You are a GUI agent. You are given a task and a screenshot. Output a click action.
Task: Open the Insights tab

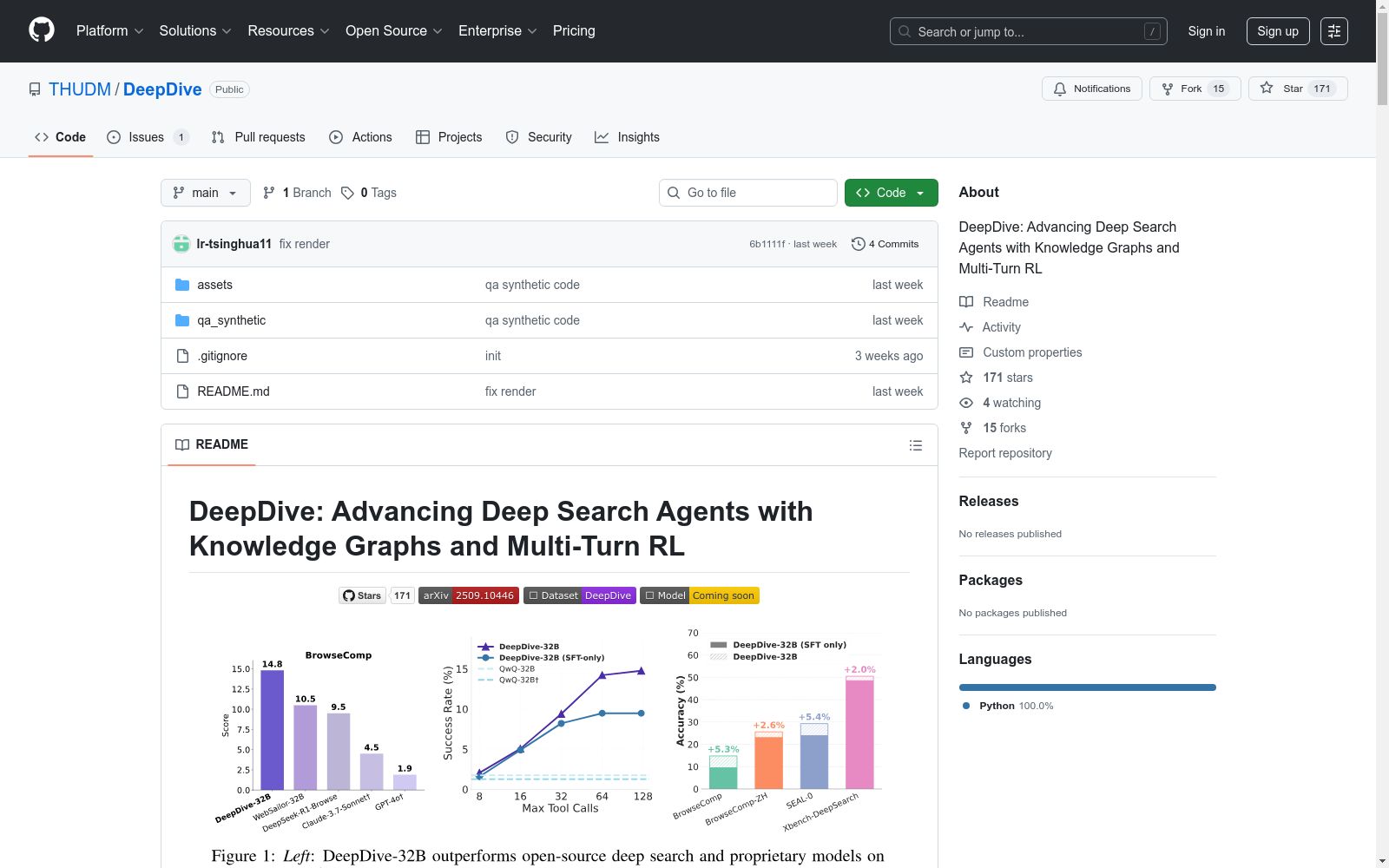tap(627, 137)
